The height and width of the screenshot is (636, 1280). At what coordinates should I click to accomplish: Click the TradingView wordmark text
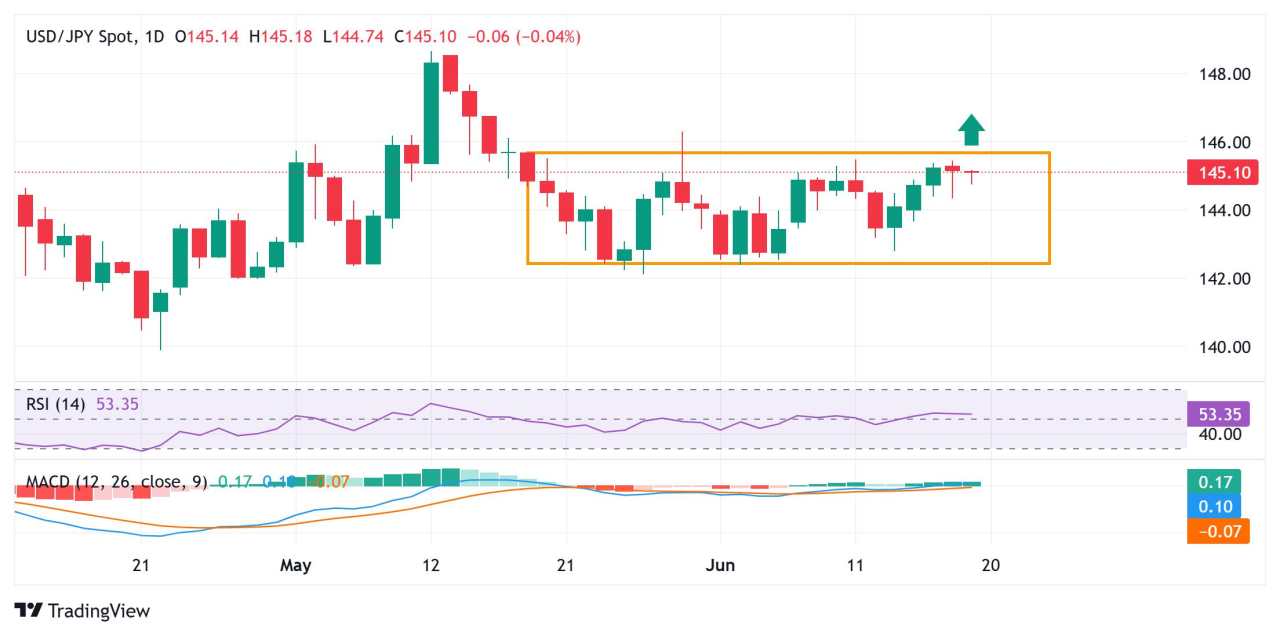pos(98,610)
